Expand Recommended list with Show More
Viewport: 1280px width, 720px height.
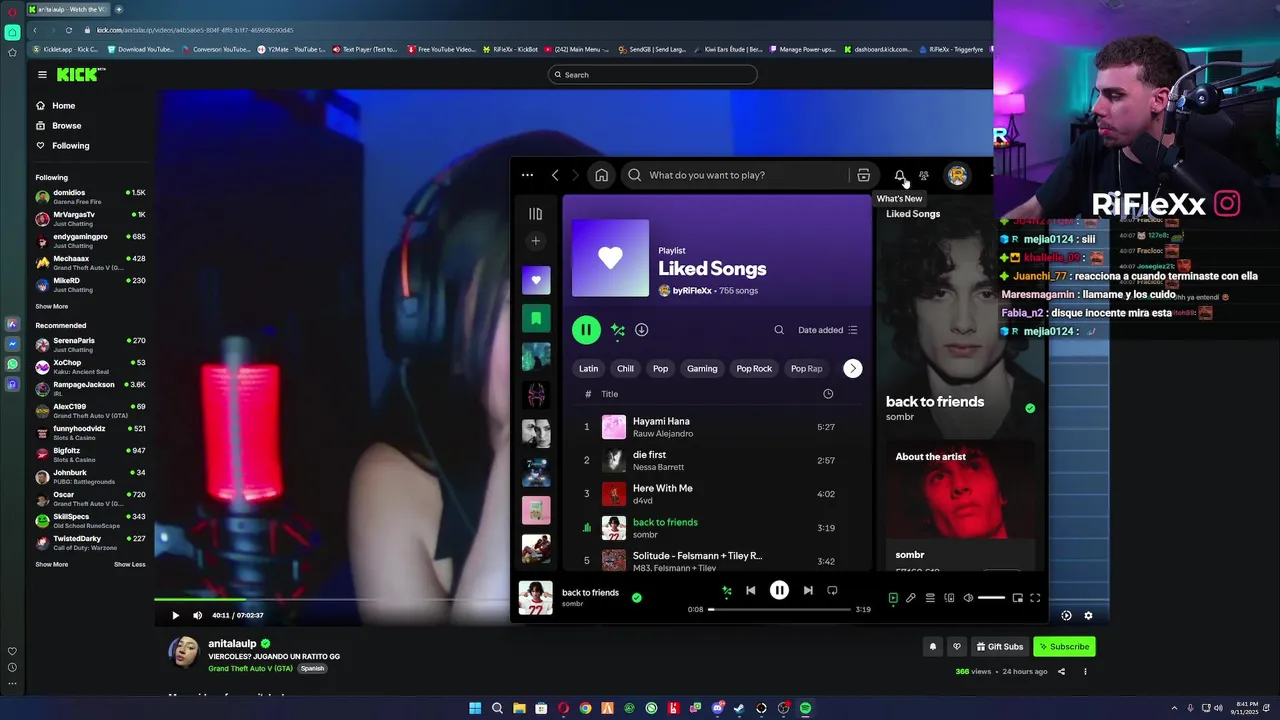tap(52, 565)
